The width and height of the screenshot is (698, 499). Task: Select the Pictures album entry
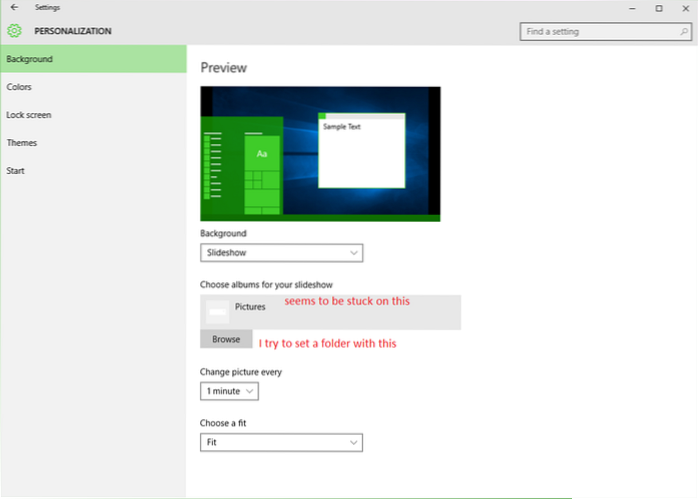click(x=330, y=312)
